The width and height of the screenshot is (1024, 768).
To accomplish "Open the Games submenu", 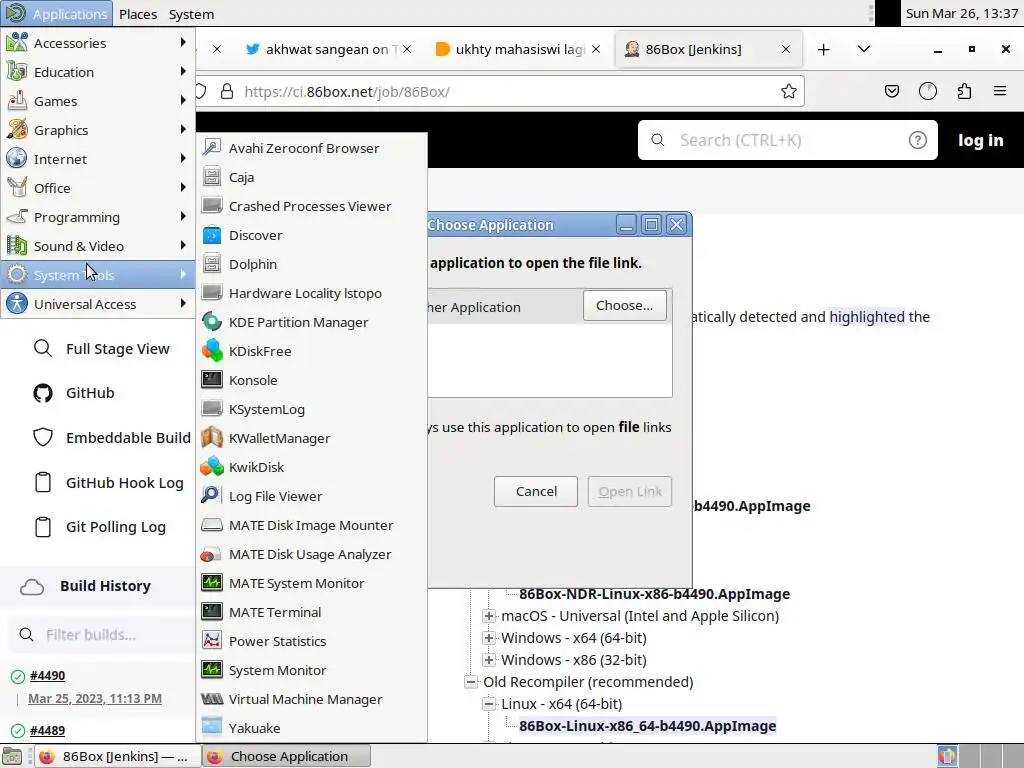I will pyautogui.click(x=98, y=101).
